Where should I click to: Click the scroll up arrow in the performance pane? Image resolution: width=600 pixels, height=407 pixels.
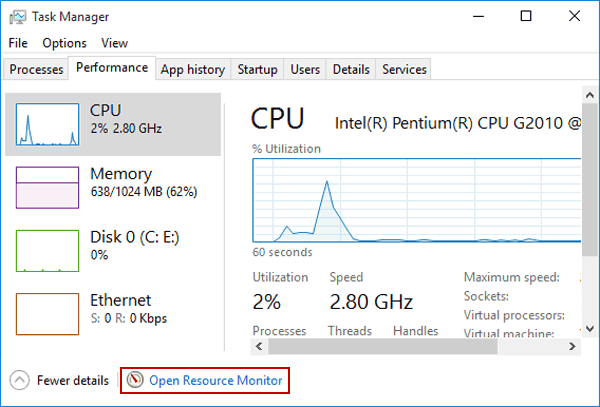590,94
